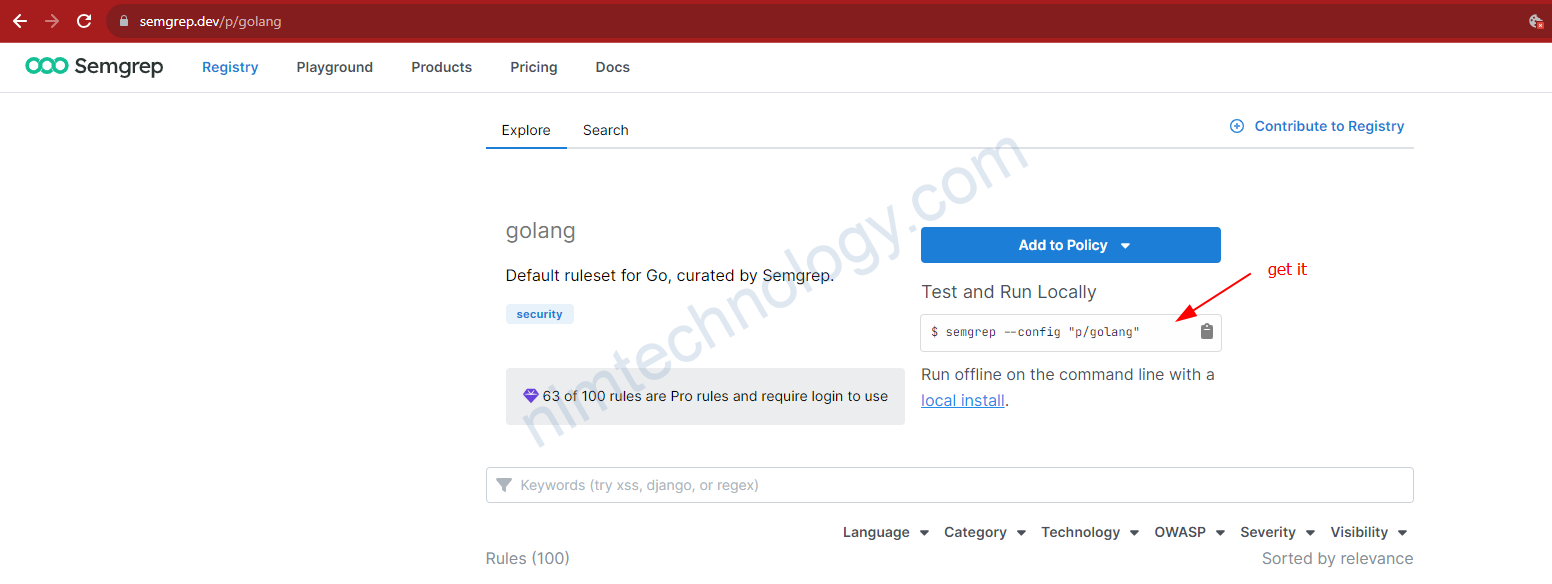This screenshot has width=1552, height=584.
Task: Click the browser extension icon at top right
Action: click(1536, 21)
